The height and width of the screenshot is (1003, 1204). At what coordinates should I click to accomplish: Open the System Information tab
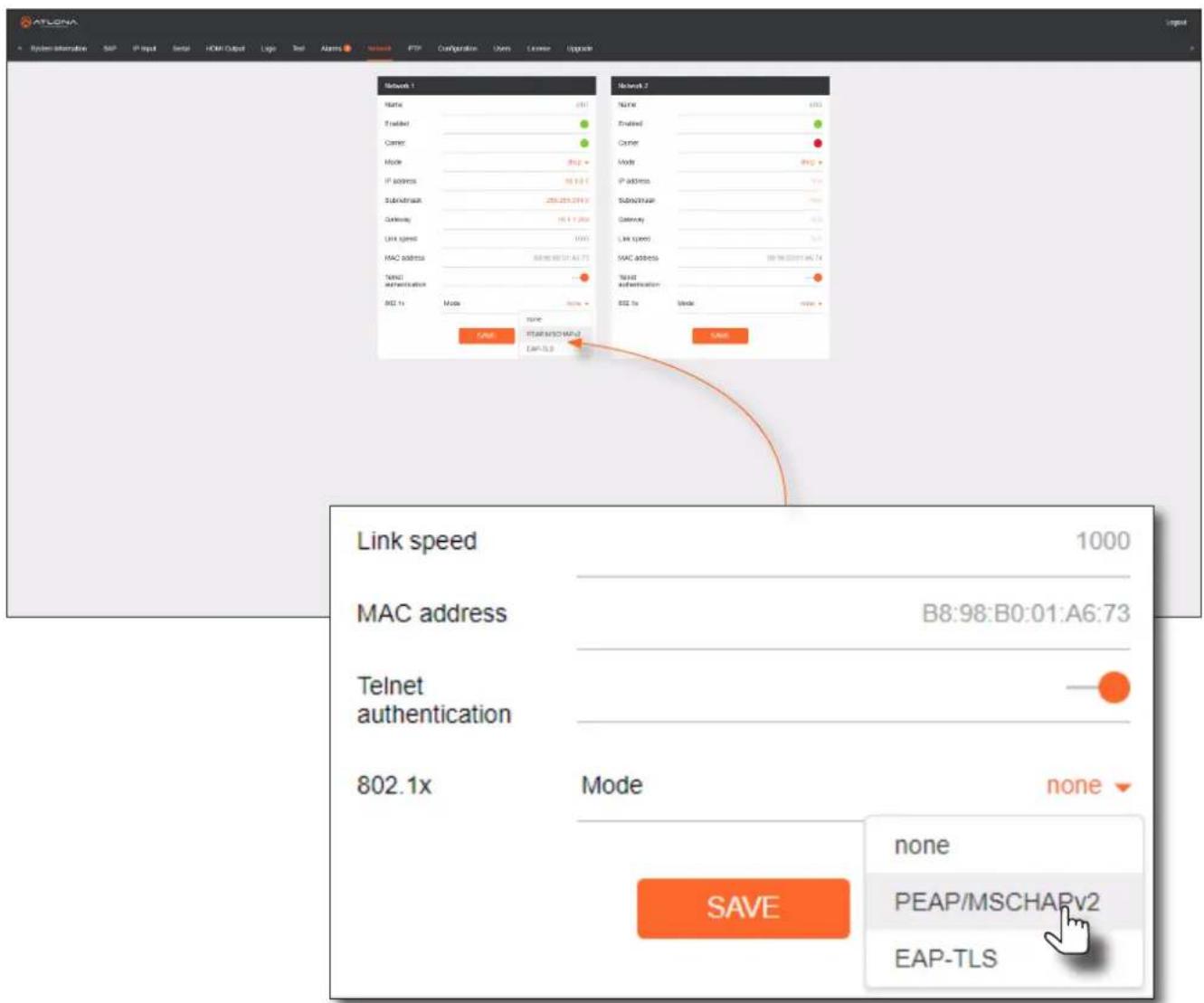[x=59, y=49]
